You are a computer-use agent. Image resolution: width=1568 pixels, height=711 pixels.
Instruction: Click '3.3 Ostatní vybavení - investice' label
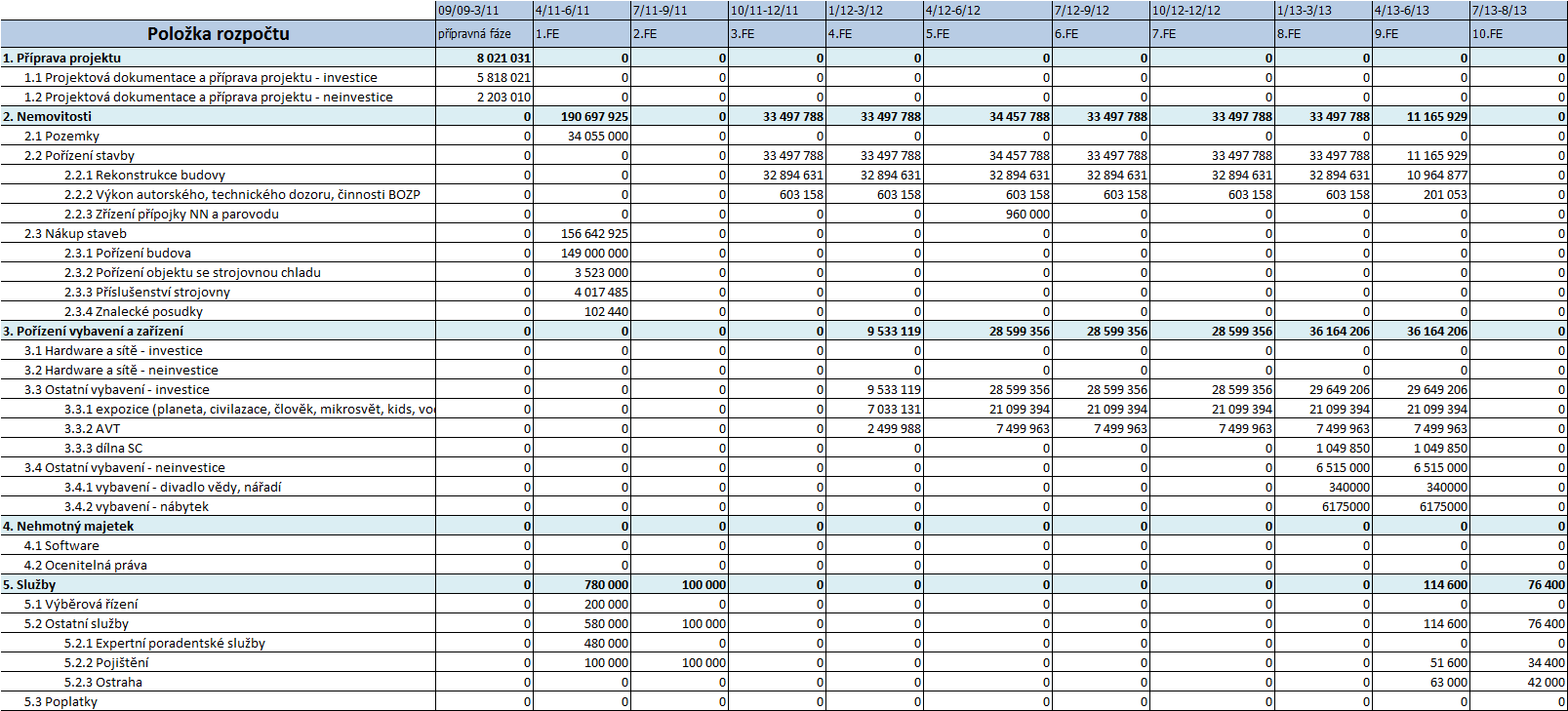tap(117, 389)
